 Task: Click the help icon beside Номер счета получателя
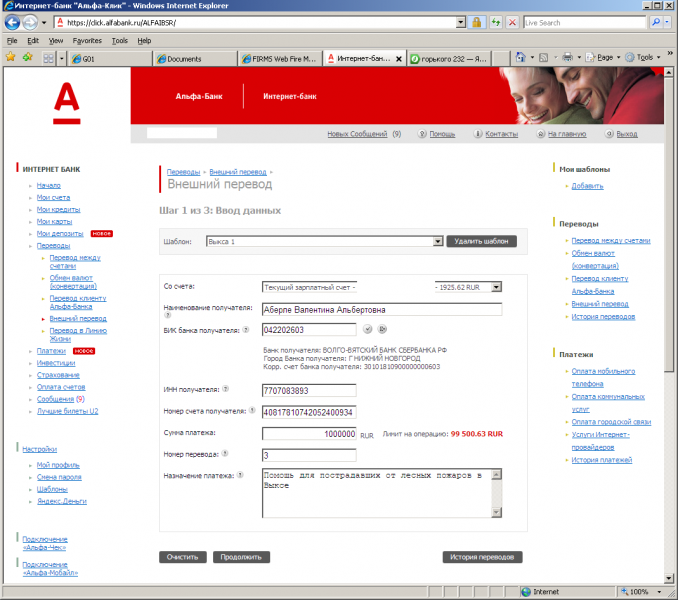(x=250, y=411)
